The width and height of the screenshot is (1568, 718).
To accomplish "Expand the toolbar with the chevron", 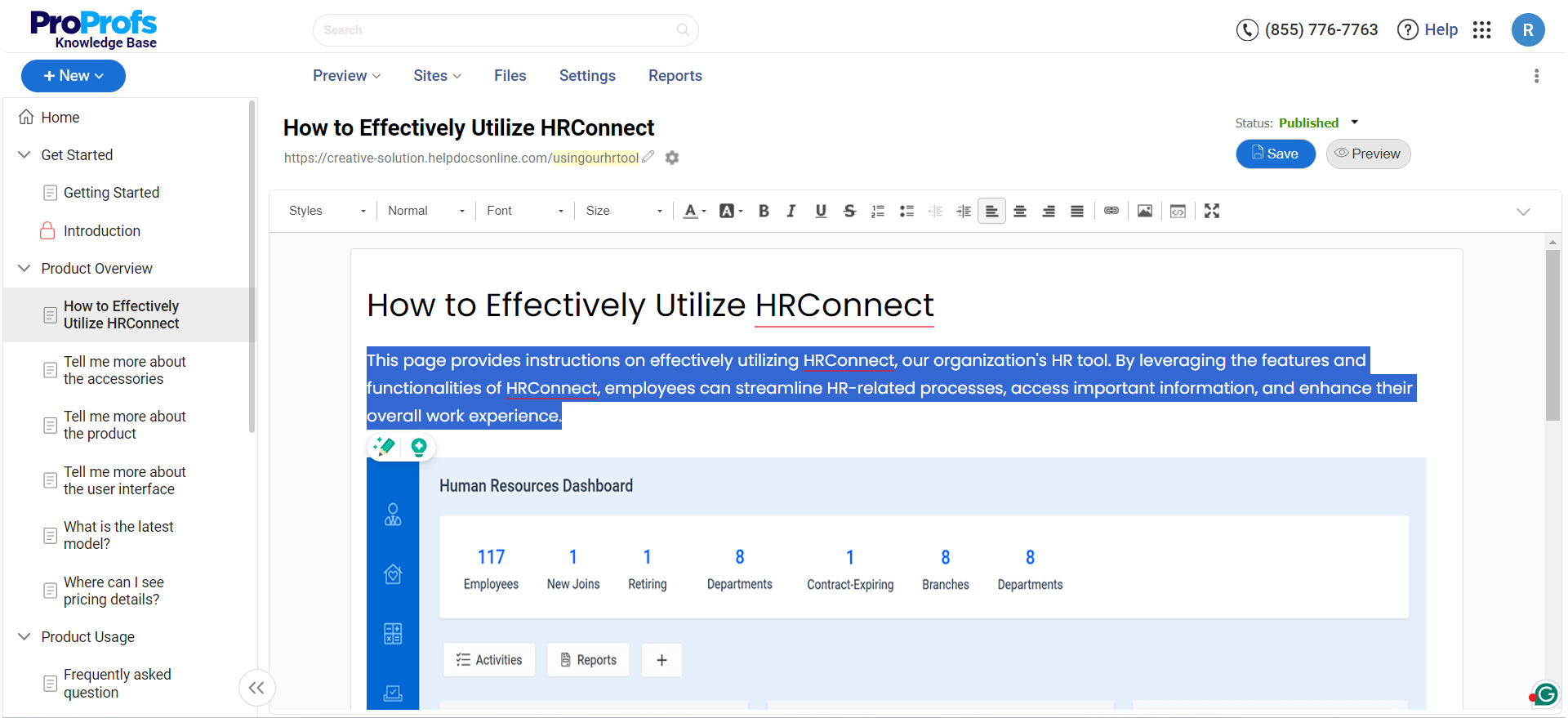I will coord(1523,212).
